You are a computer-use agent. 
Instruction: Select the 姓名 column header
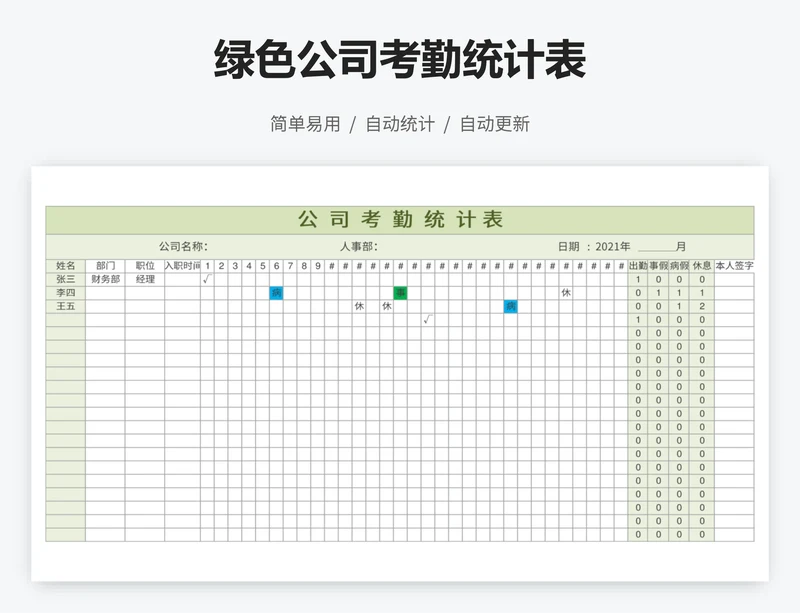click(x=66, y=266)
